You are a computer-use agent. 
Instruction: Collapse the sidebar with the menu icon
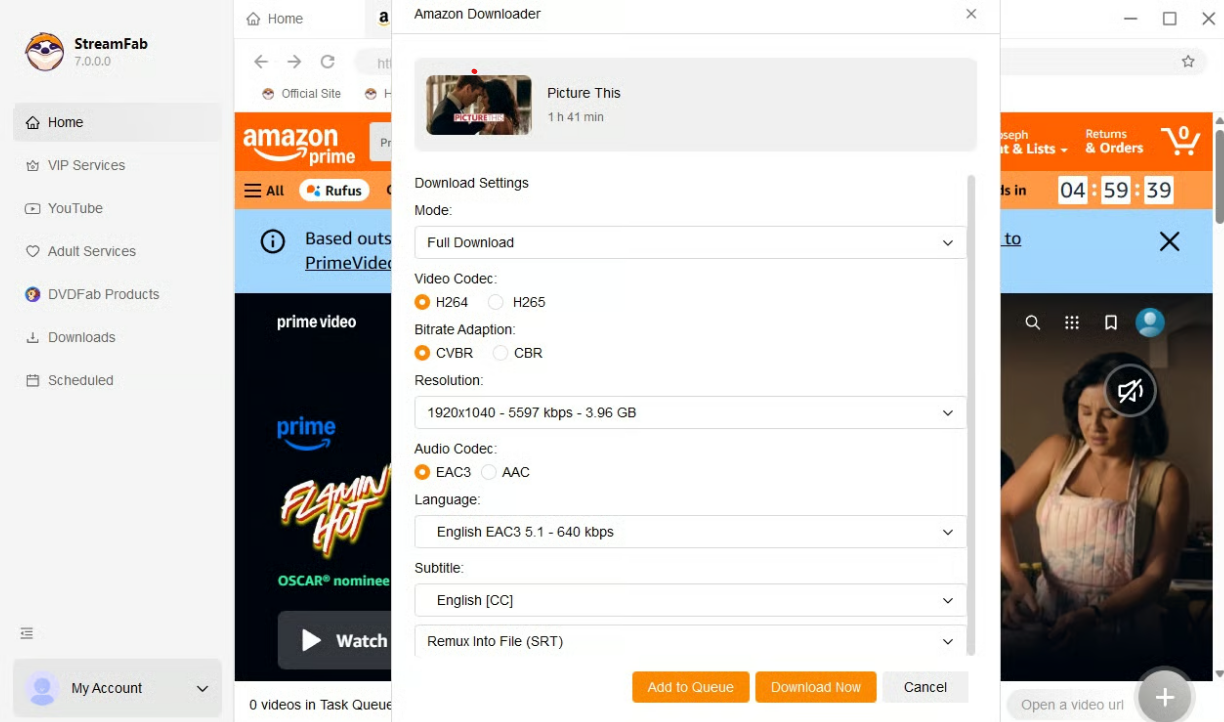[x=27, y=633]
